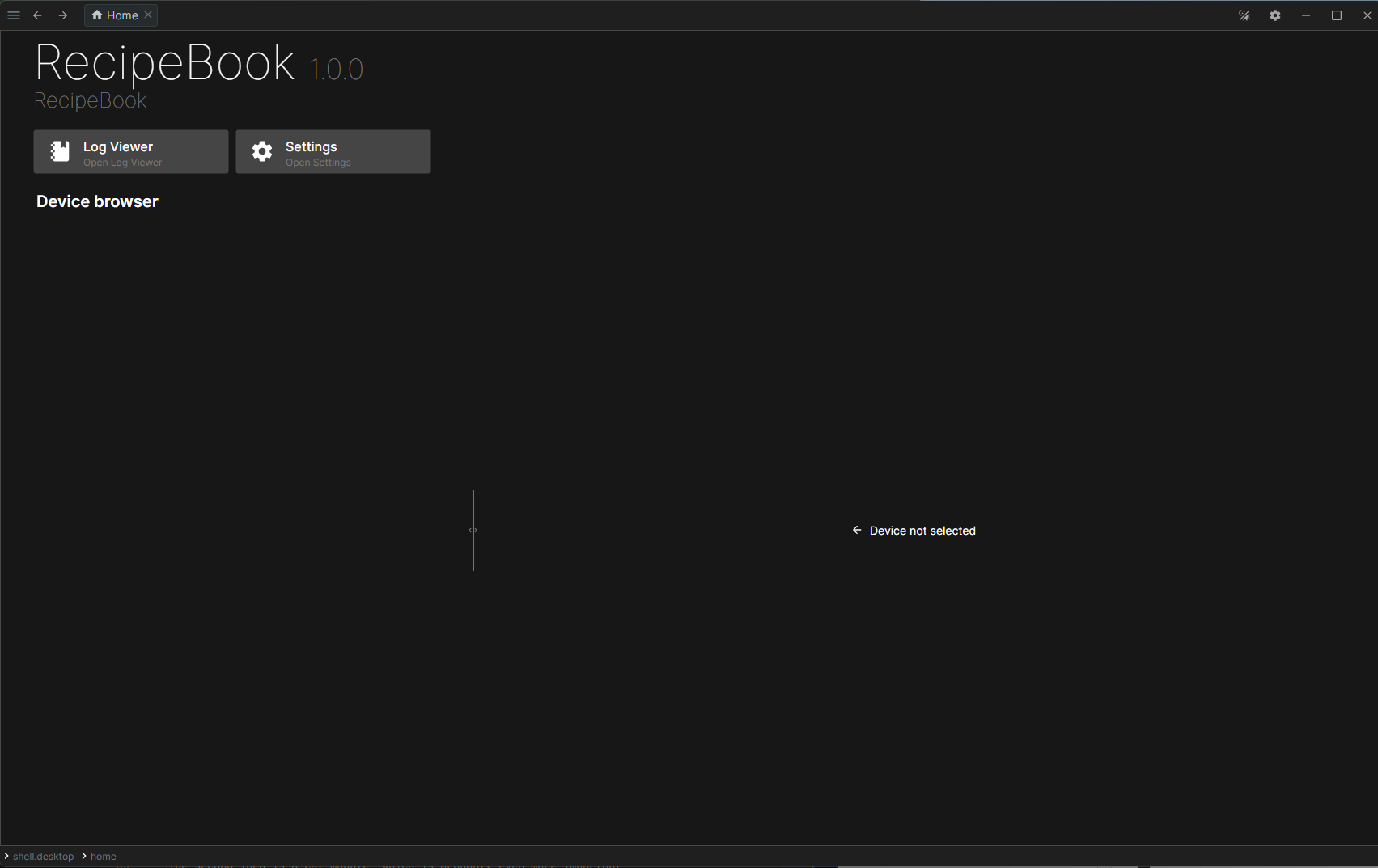
Task: Click the house icon on the Home tab
Action: [x=97, y=15]
